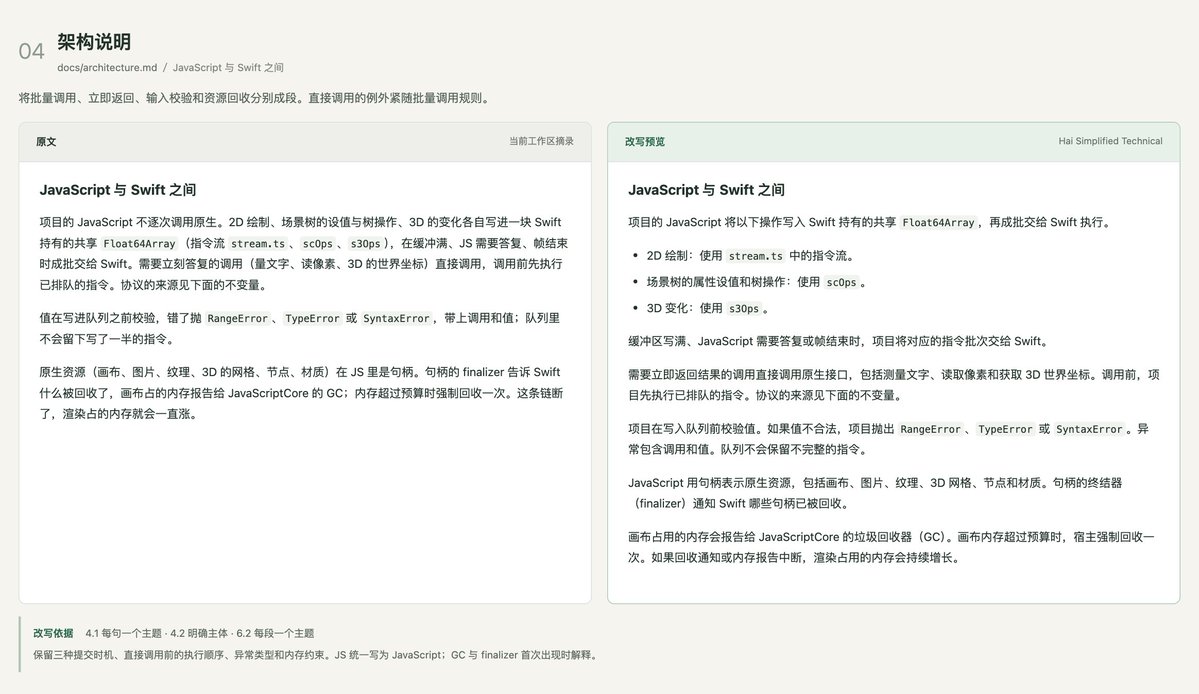
Task: Click "stream.ts" code in the 改写预览 bullet list
Action: (x=755, y=256)
